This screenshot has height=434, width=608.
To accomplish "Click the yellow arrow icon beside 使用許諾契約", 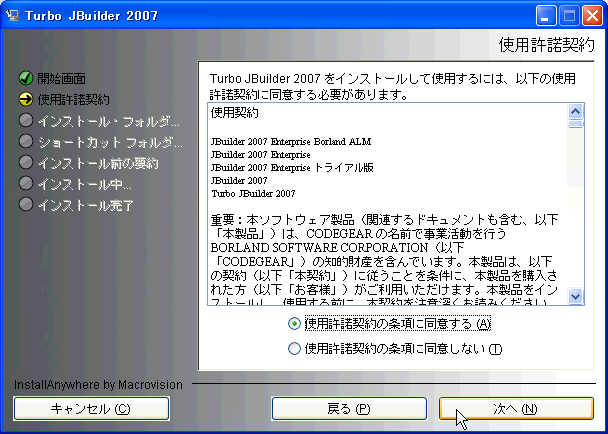I will (25, 99).
